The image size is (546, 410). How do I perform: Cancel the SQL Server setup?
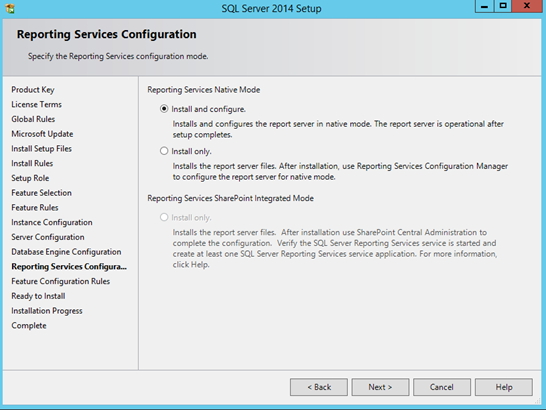[x=442, y=387]
